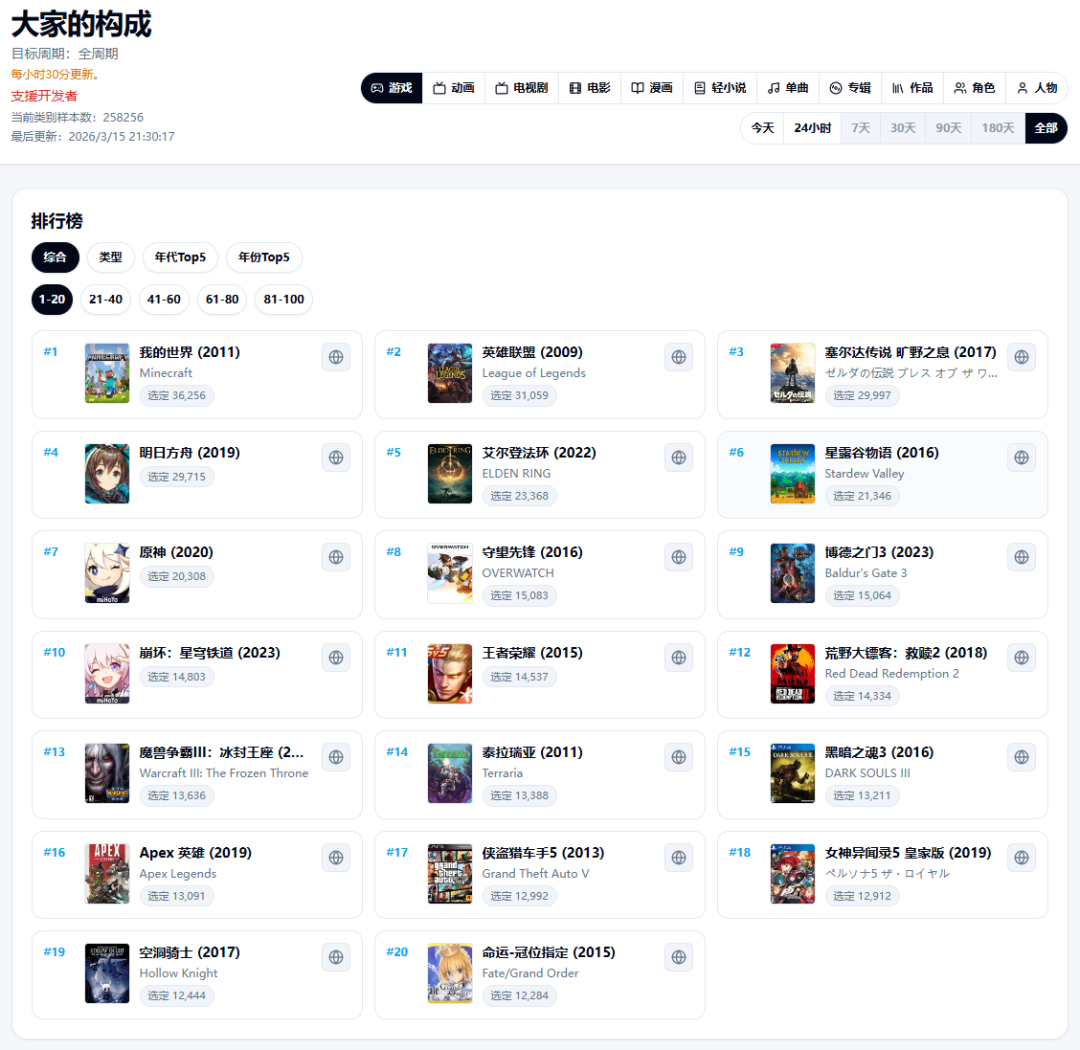
Task: Show ranks 81-100
Action: coord(284,299)
